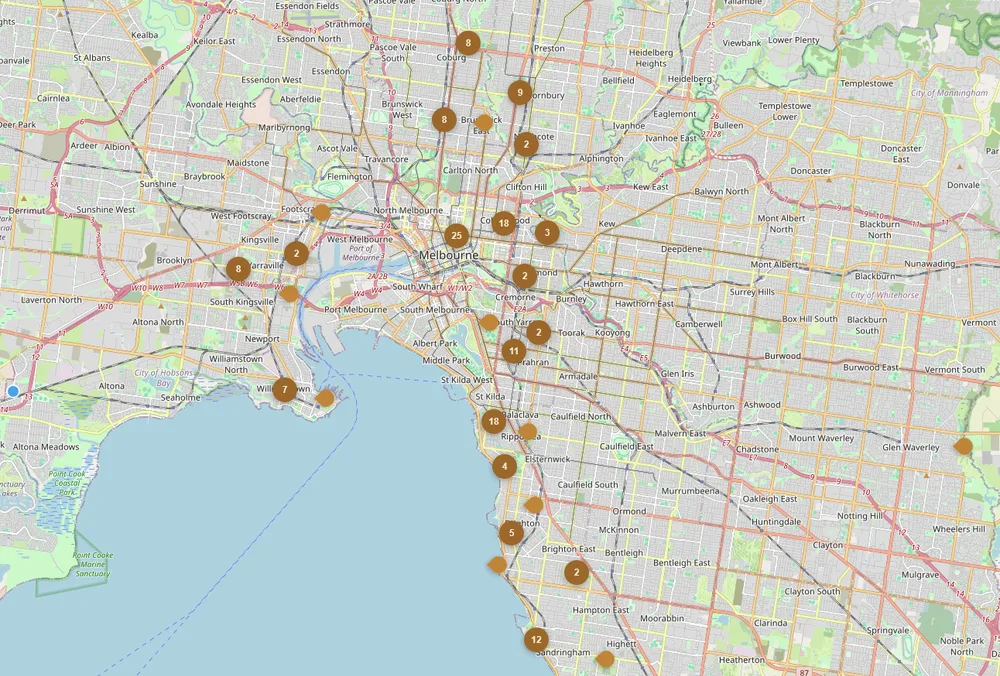Click the "City of Manningham" label
This screenshot has height=676, width=1000.
tap(949, 93)
